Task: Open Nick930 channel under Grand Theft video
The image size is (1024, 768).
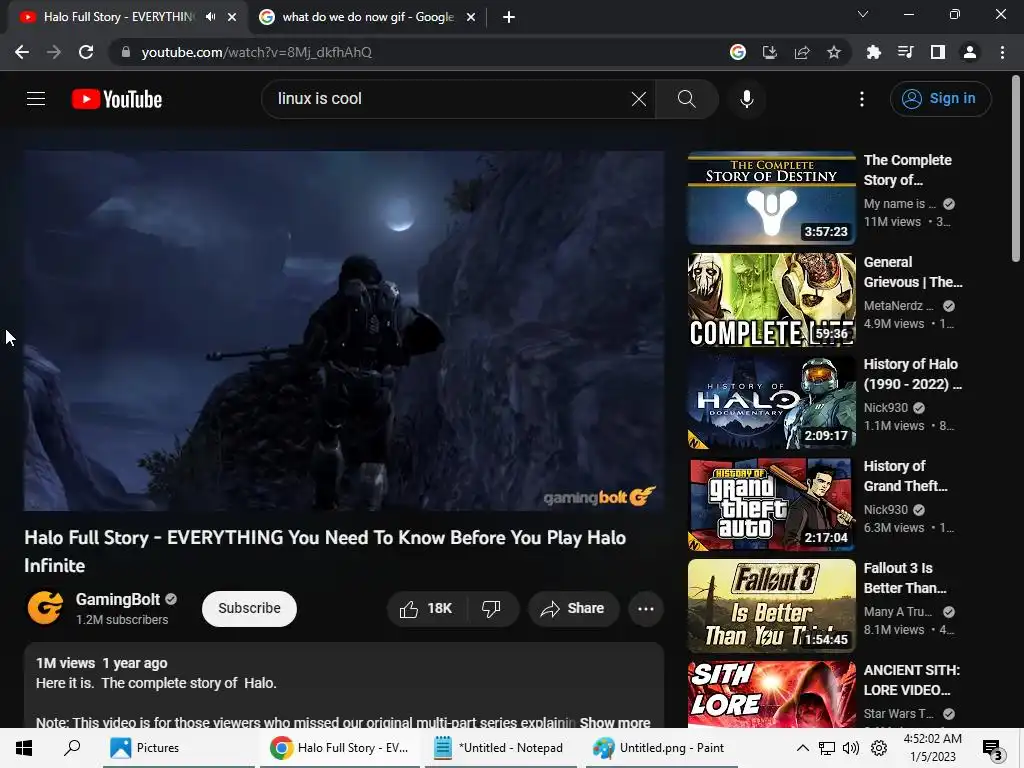Action: [x=886, y=509]
